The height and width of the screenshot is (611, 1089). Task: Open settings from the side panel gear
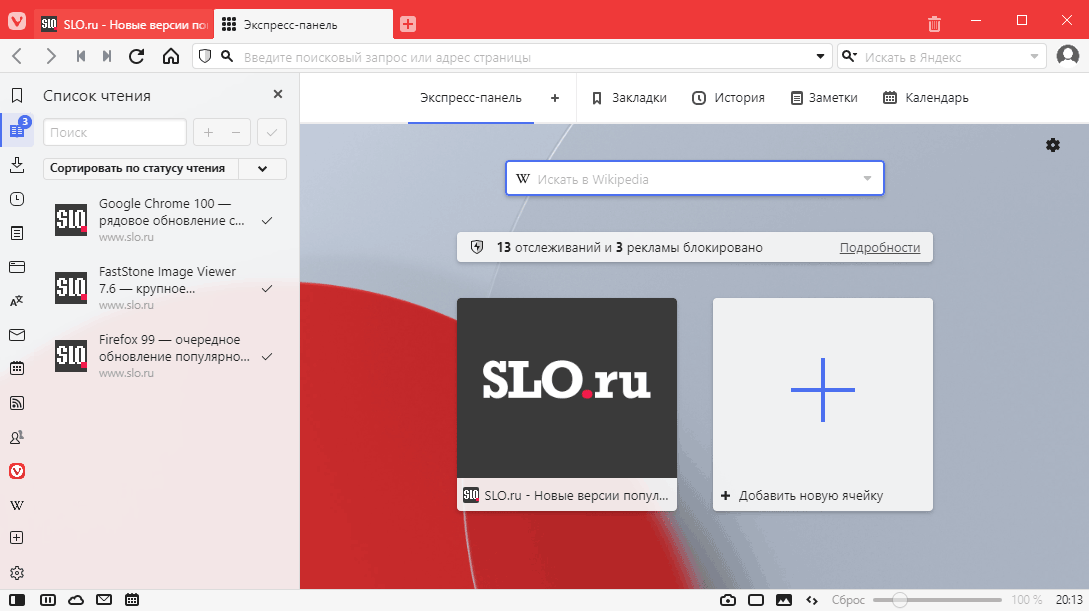17,573
